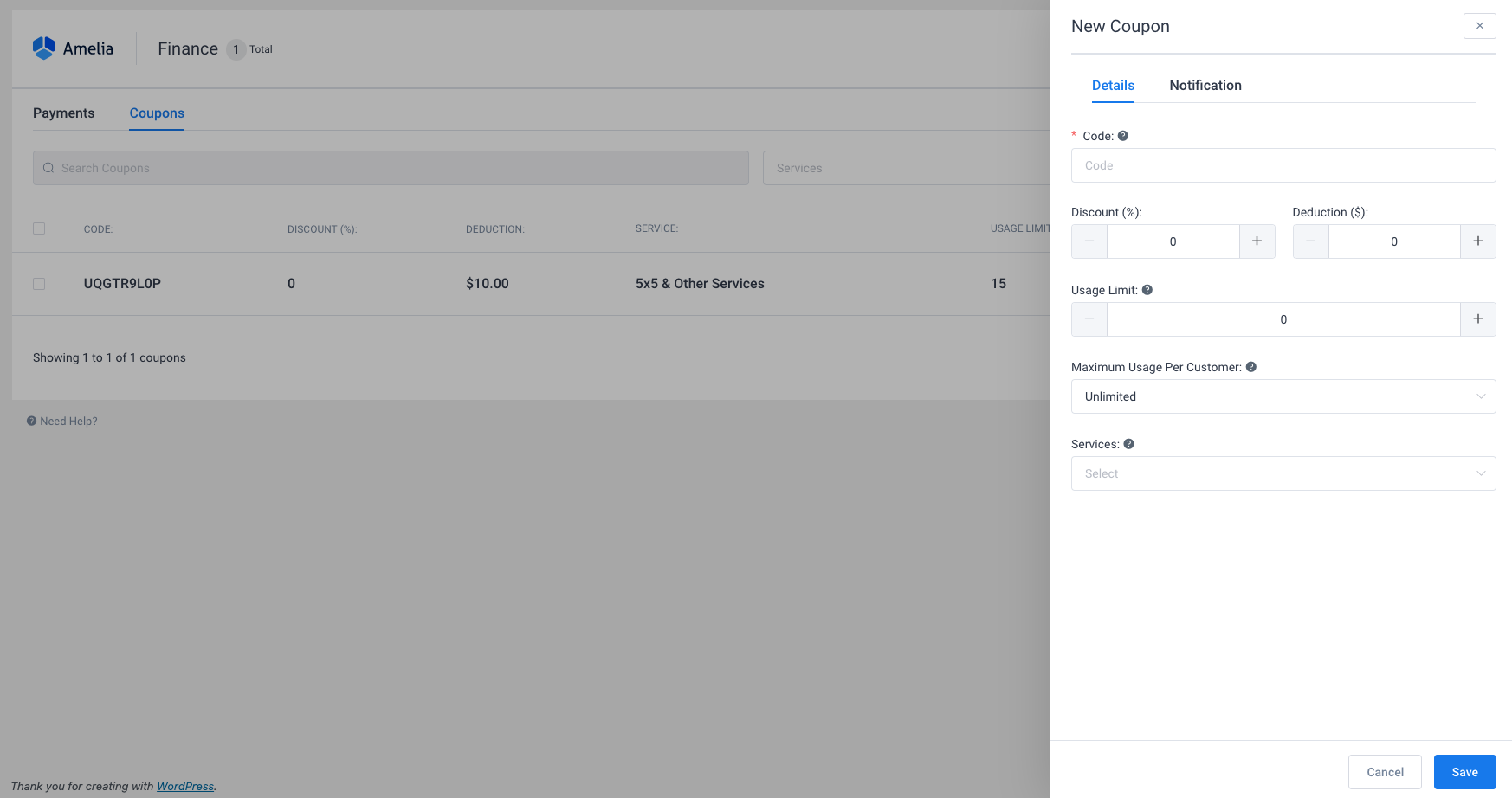
Task: Click the Need Help question mark icon
Action: (x=30, y=421)
